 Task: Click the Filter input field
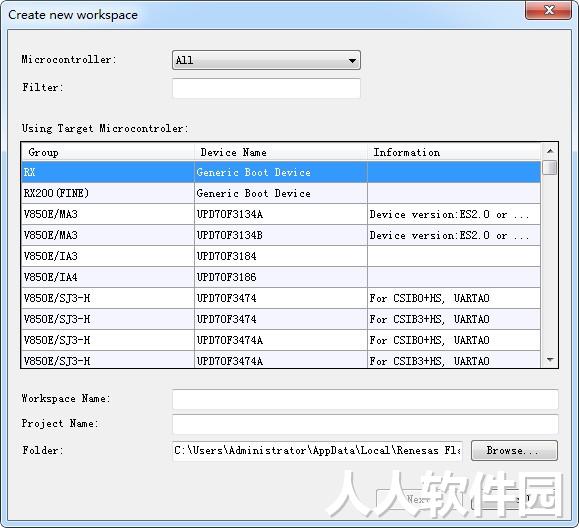tap(266, 88)
